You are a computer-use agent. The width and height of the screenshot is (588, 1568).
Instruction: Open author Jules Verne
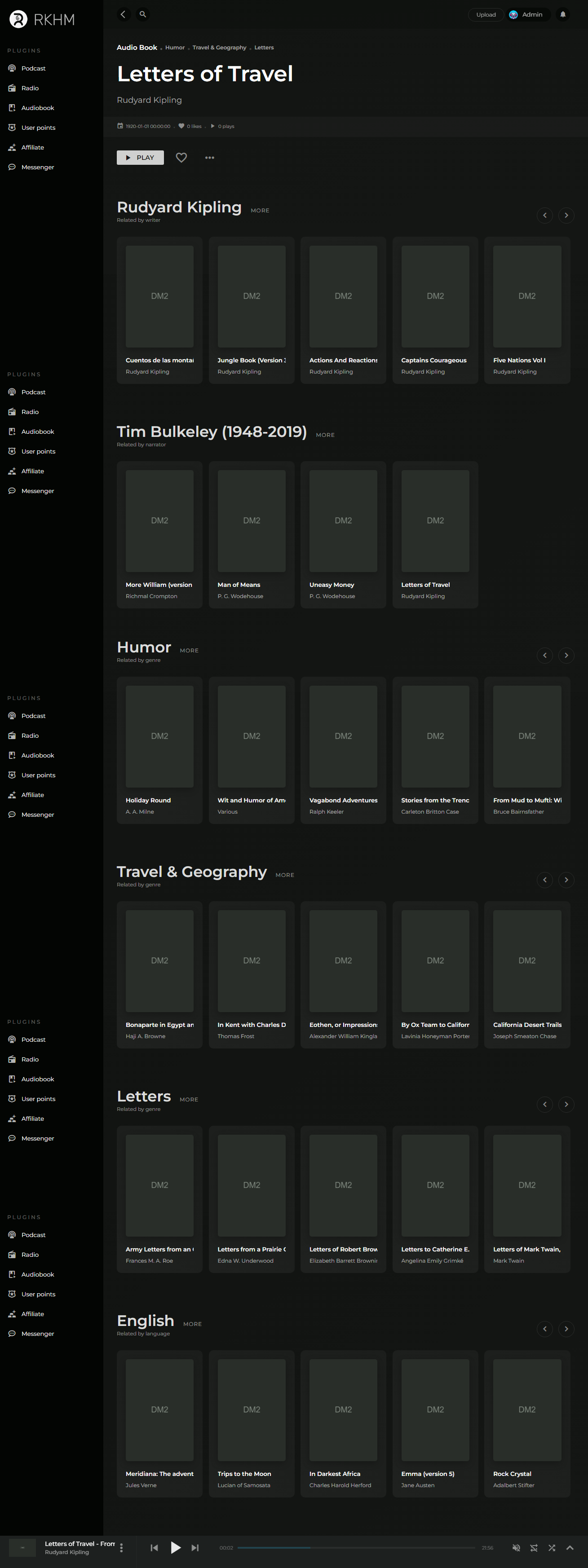tap(141, 1485)
